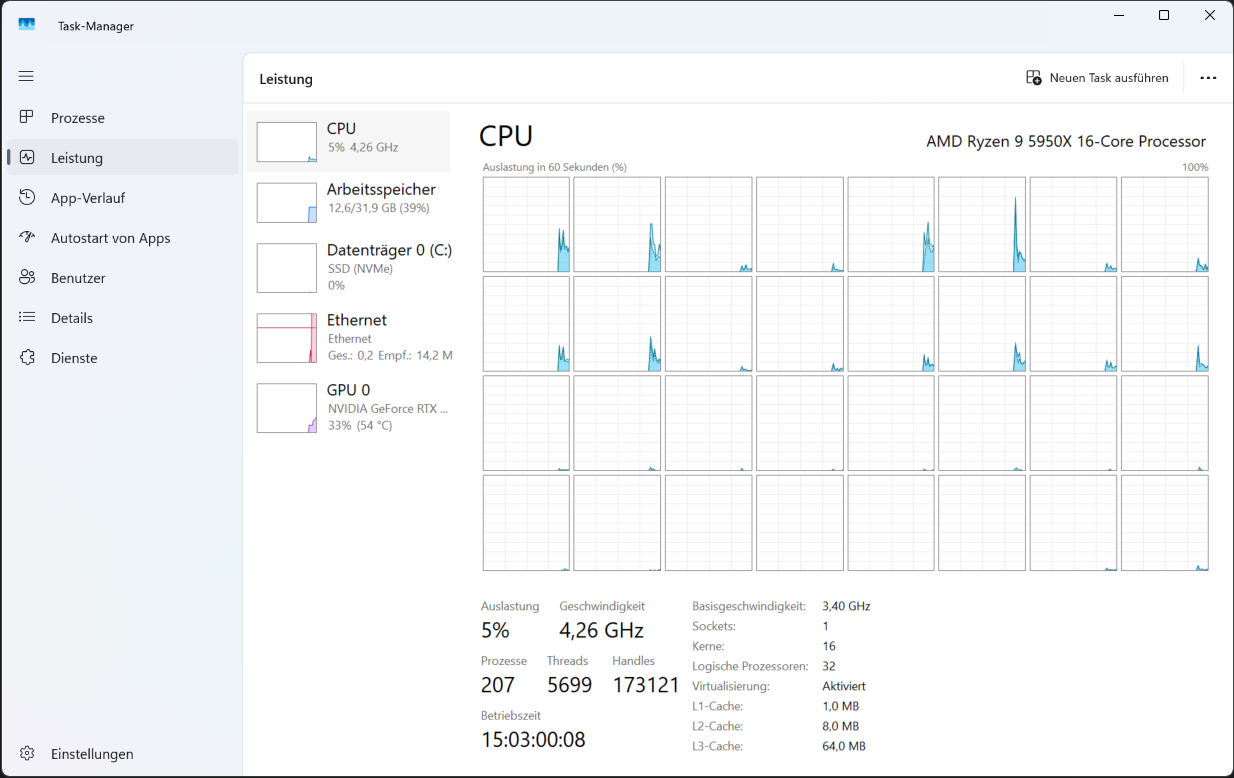Click the Autostart von Apps icon

27,237
